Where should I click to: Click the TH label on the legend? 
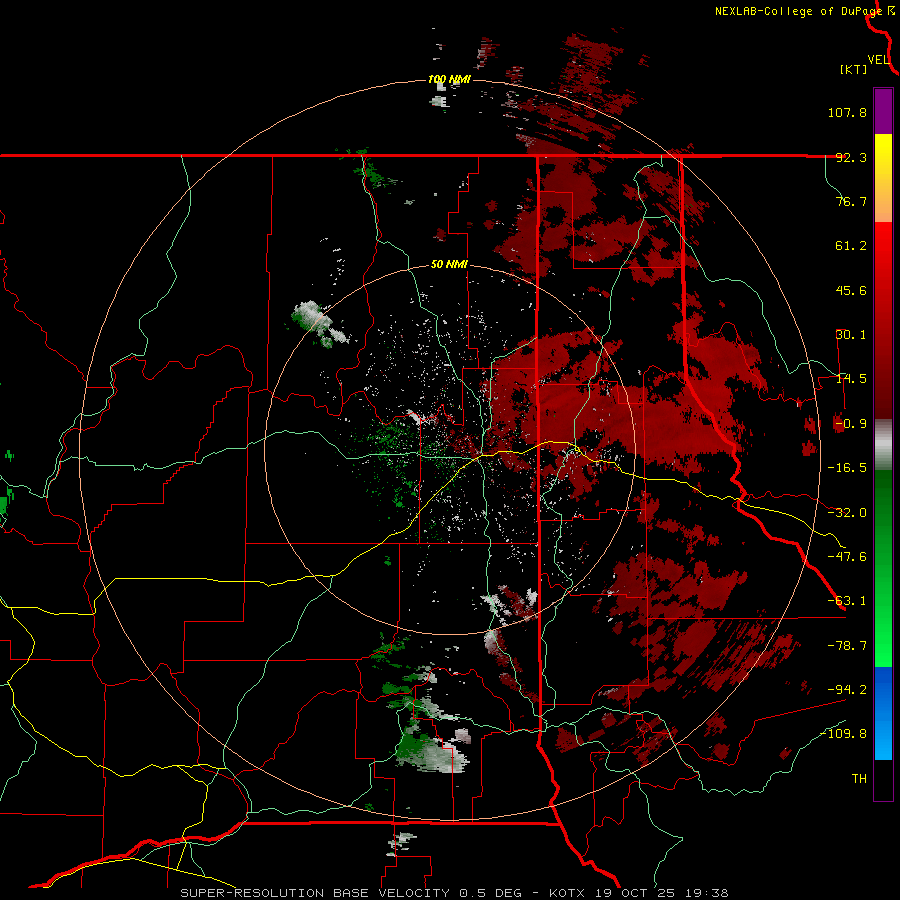pyautogui.click(x=859, y=779)
